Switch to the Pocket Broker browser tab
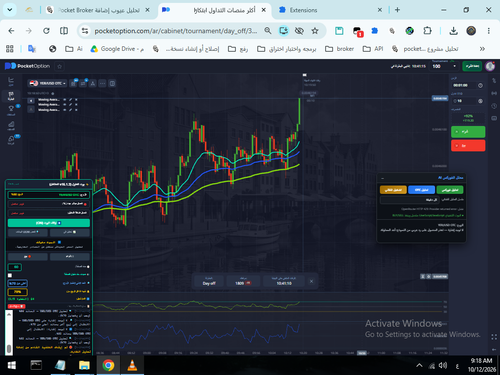 (98, 10)
